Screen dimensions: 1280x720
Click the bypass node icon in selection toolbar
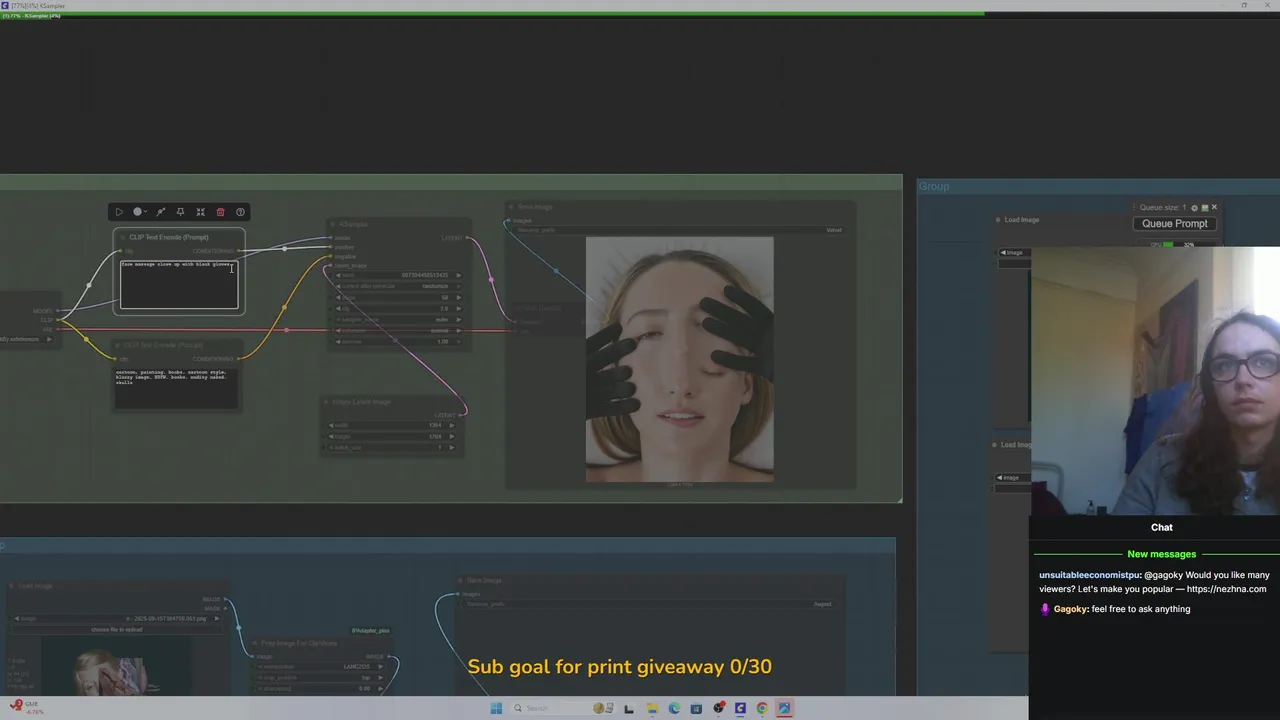160,212
